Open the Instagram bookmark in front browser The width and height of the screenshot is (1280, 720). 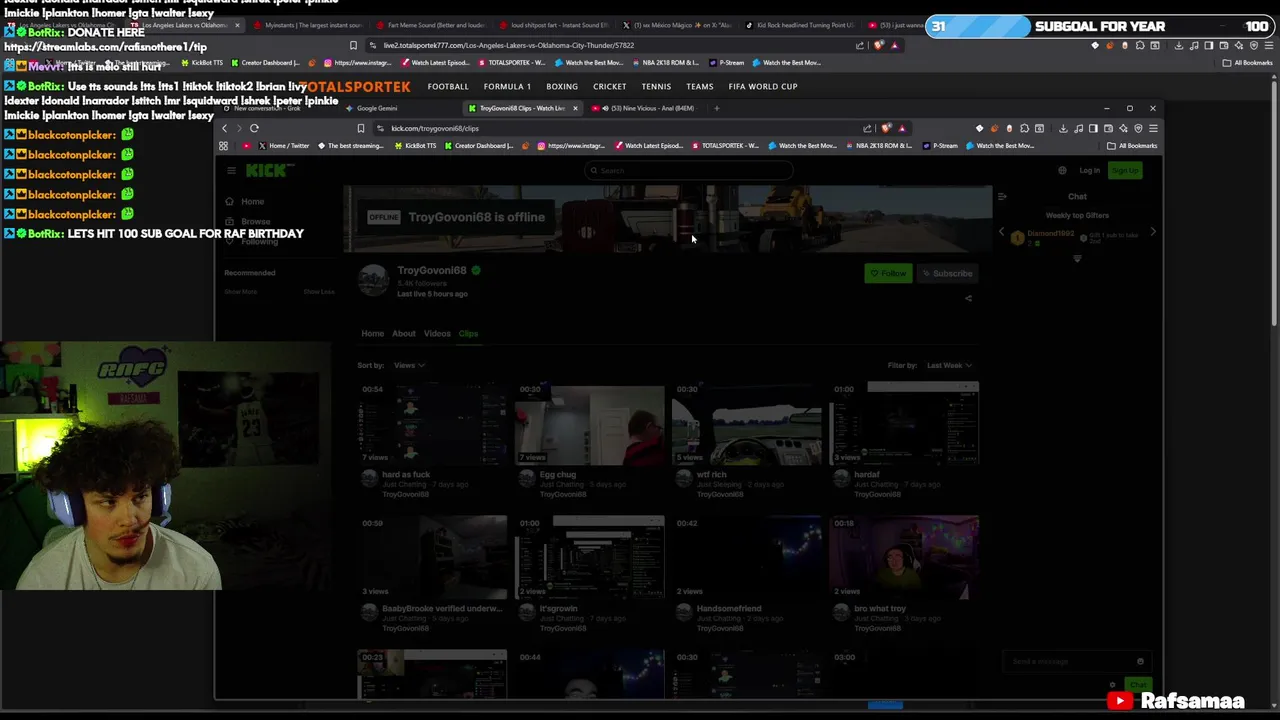[x=571, y=146]
